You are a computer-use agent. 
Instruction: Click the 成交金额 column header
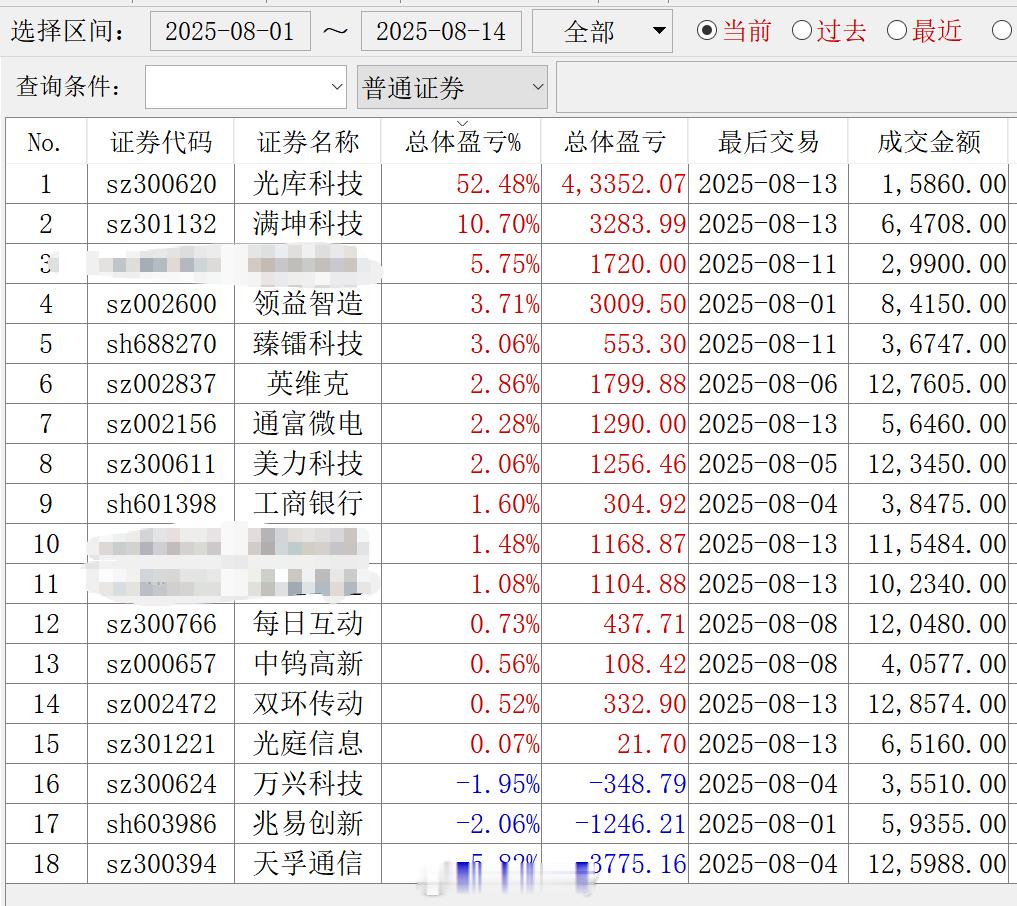tap(929, 142)
